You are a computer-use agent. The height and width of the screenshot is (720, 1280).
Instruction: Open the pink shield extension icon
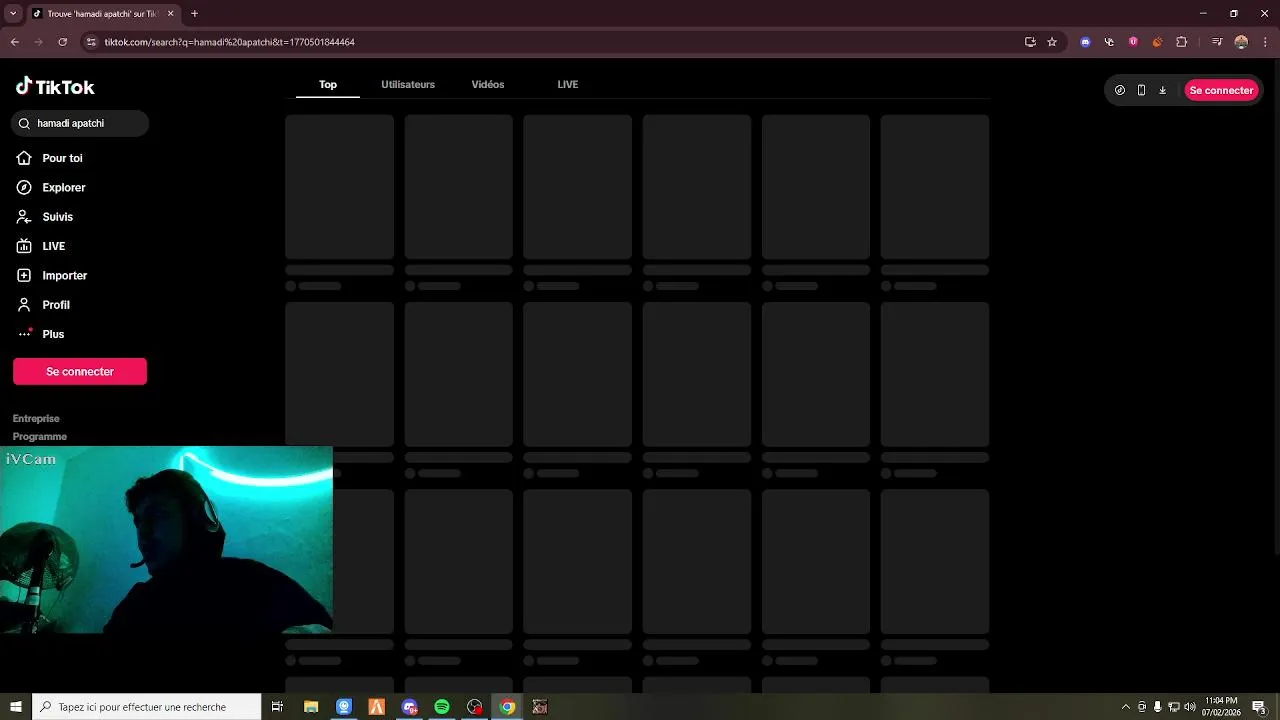click(1133, 42)
